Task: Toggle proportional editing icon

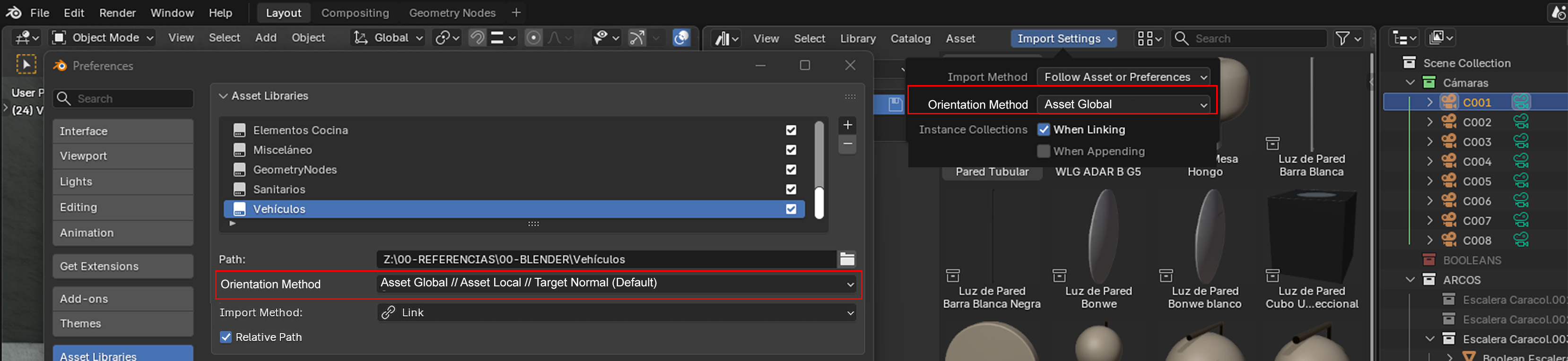Action: coord(533,38)
